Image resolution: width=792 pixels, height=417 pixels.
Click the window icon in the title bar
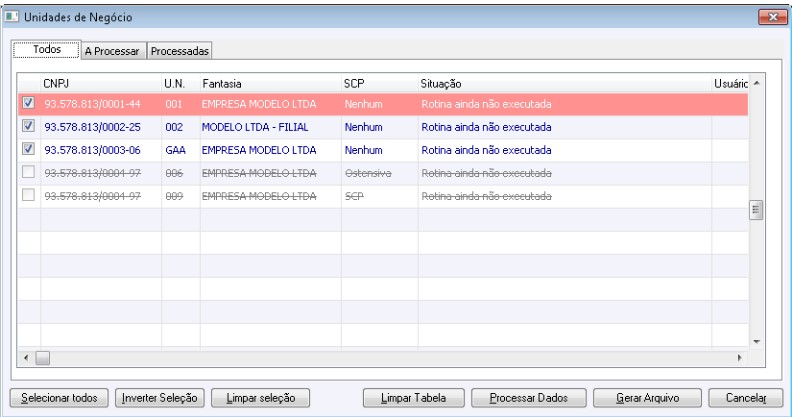click(12, 17)
